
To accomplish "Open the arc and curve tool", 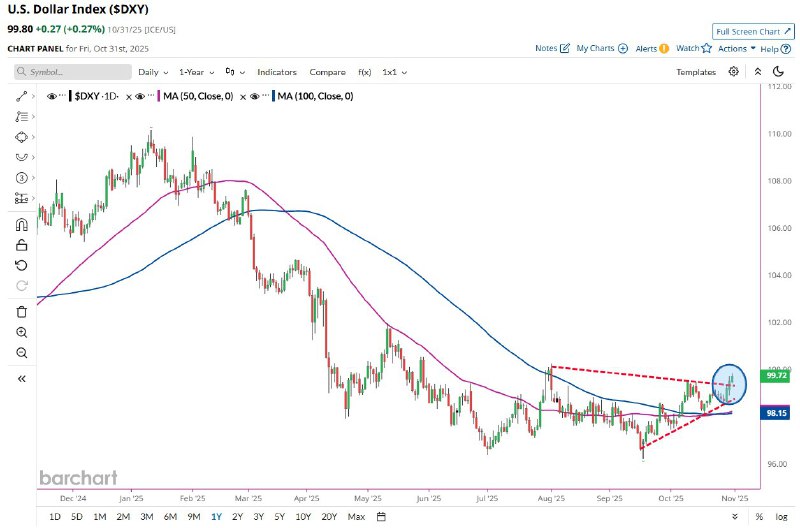I will click(21, 157).
